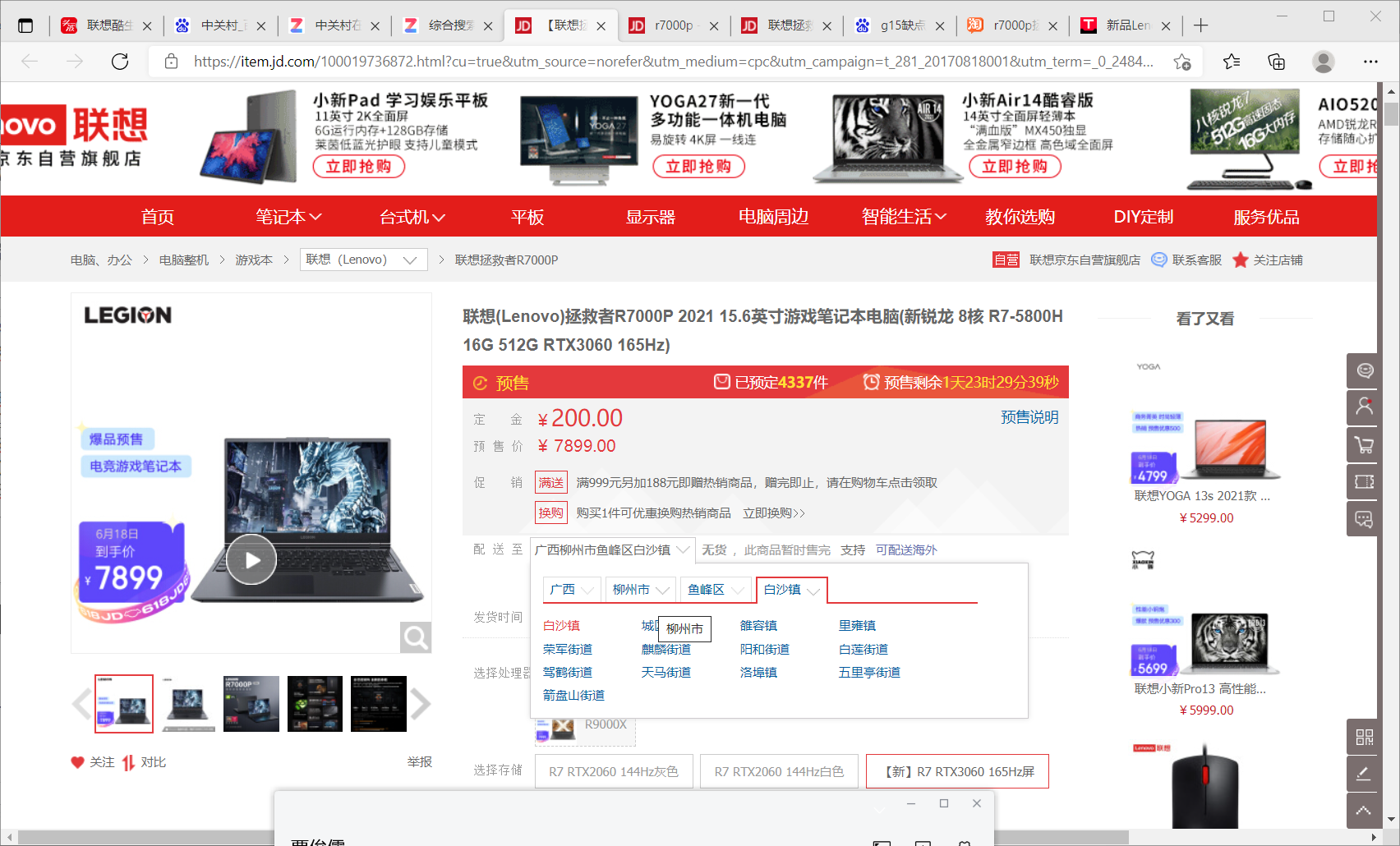Switch to the 新品Len browser tab
The image size is (1400, 846).
click(x=1126, y=25)
